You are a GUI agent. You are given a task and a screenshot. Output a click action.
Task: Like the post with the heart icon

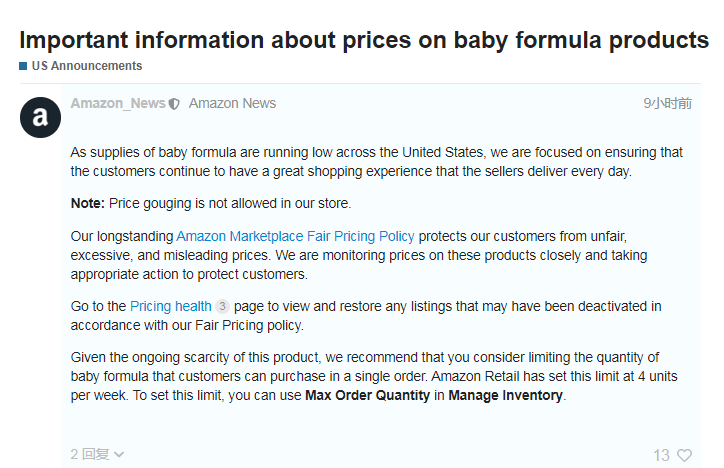point(684,455)
